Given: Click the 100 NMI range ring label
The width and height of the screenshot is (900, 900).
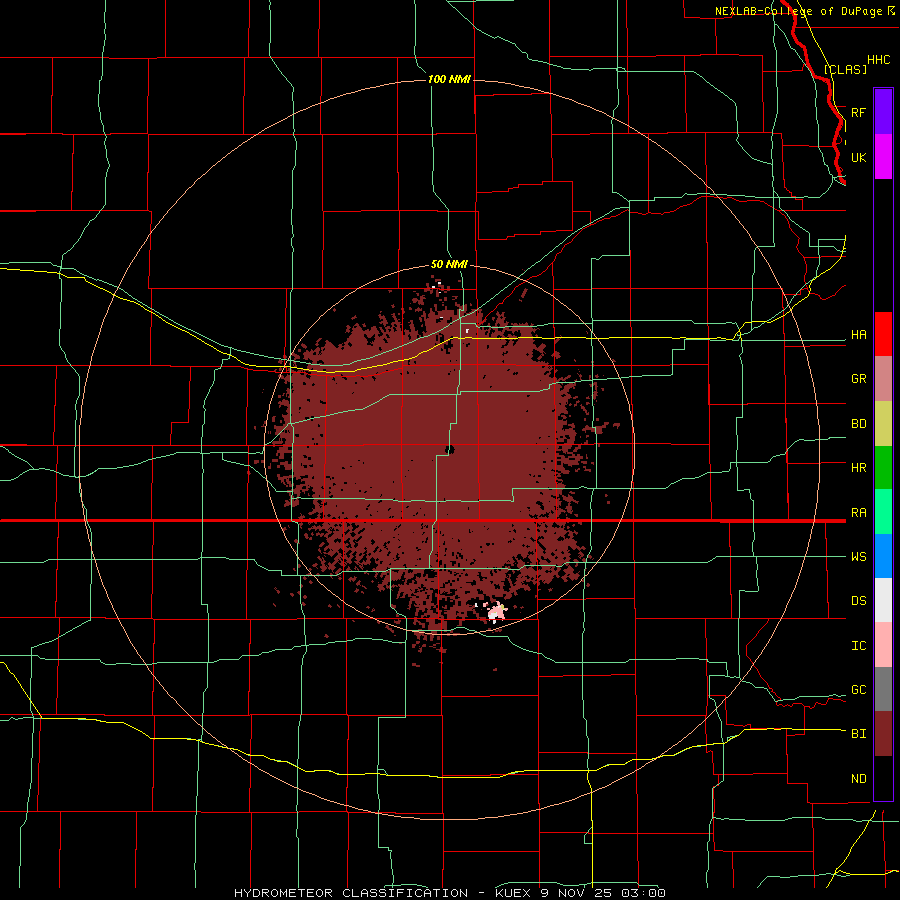Looking at the screenshot, I should (x=449, y=79).
